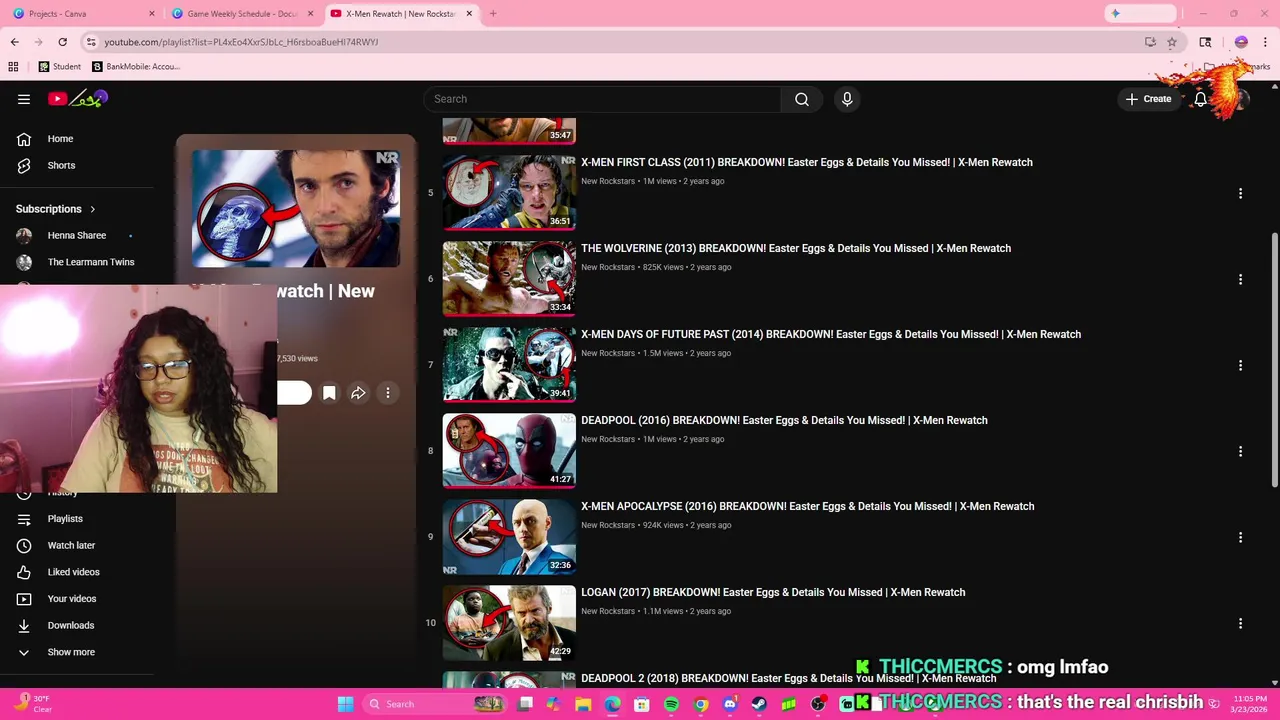This screenshot has width=1280, height=720.
Task: Open the Student bookmark
Action: [x=60, y=67]
